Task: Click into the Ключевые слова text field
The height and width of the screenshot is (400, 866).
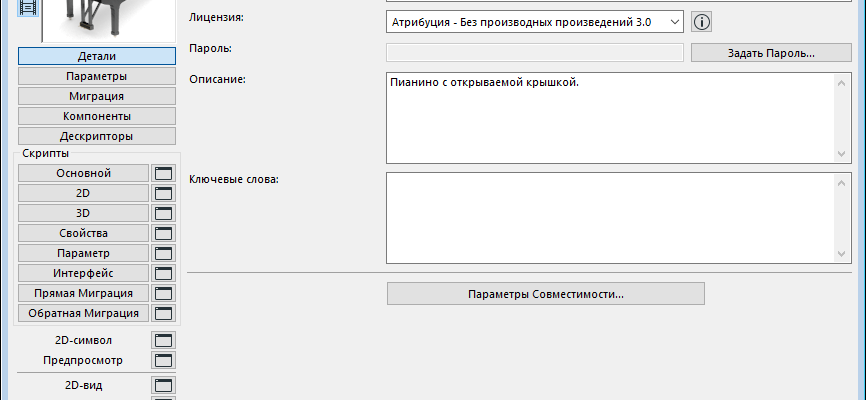Action: coord(610,217)
